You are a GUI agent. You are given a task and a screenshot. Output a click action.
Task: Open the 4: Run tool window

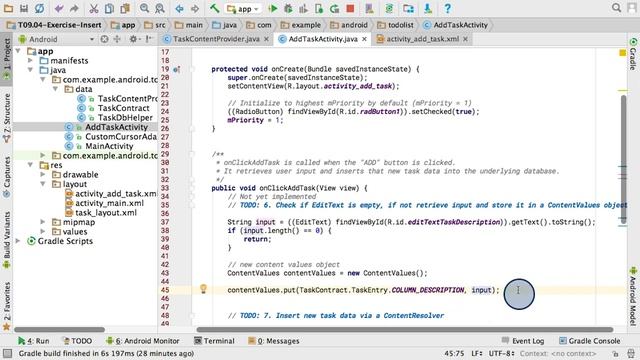pyautogui.click(x=33, y=341)
